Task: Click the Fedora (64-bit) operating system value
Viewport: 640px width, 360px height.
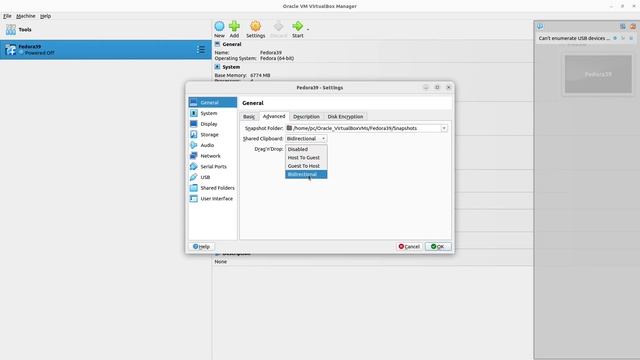Action: (x=277, y=58)
